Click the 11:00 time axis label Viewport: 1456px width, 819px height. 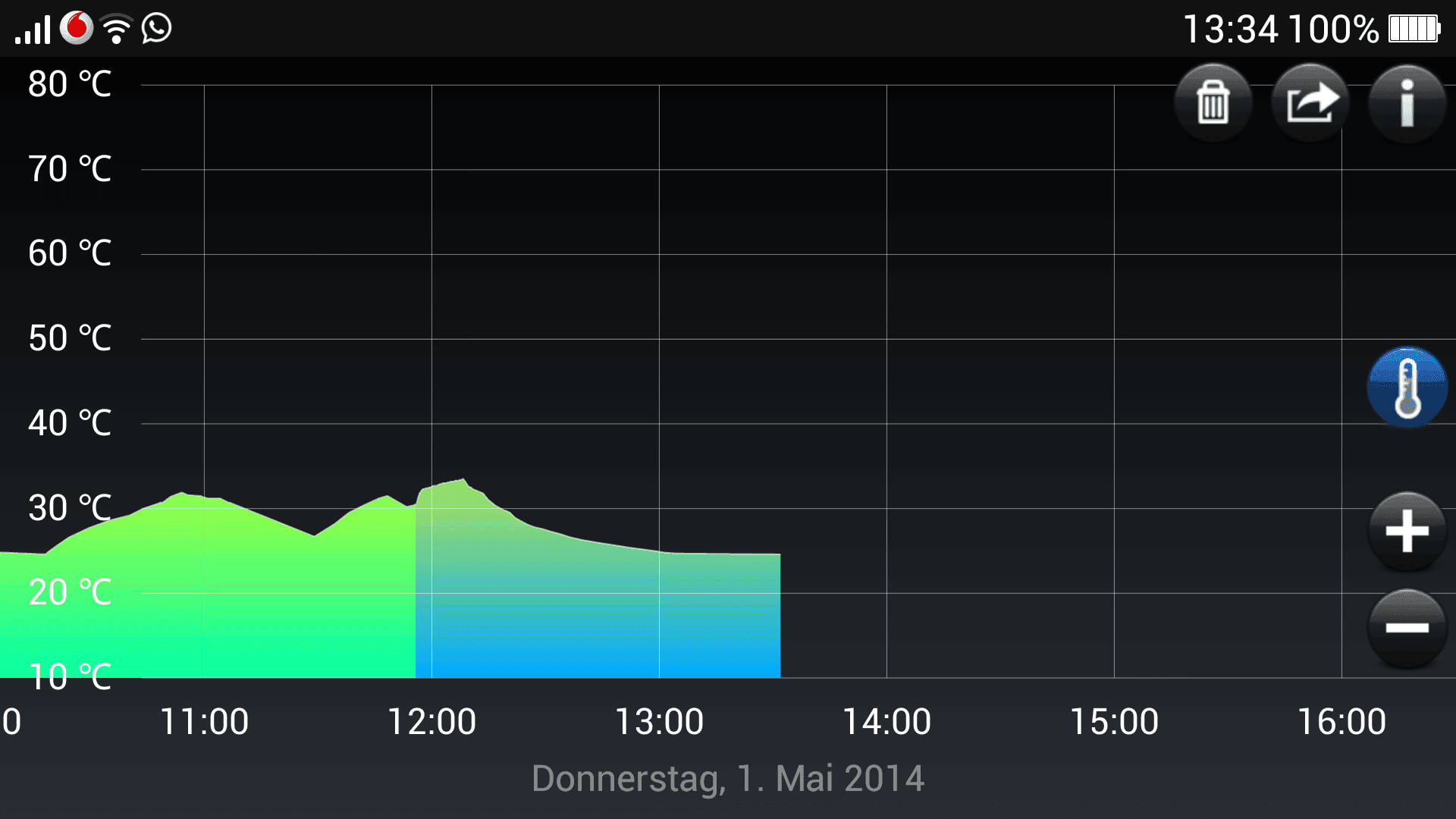204,722
